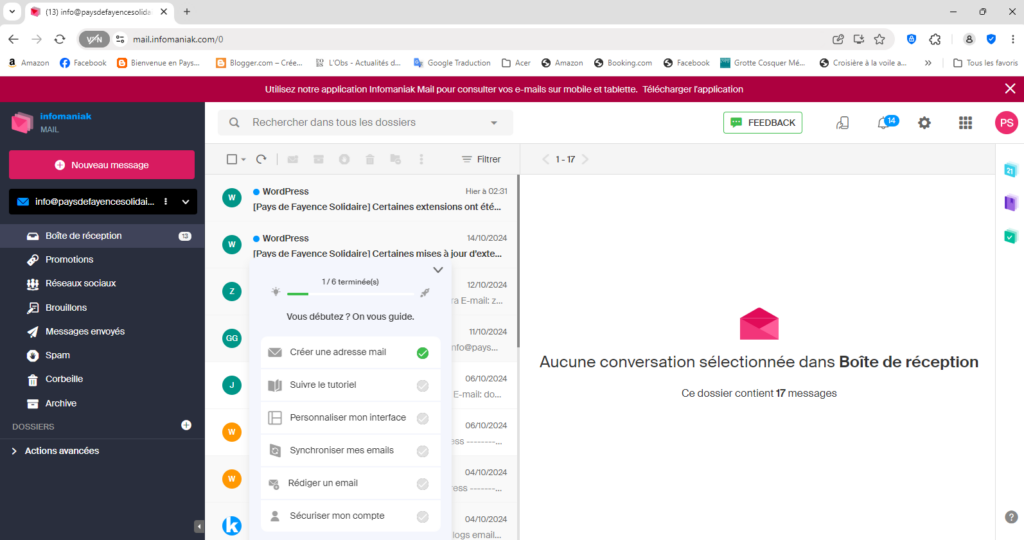Viewport: 1024px width, 540px height.
Task: Click the refresh mail list icon
Action: pos(261,159)
